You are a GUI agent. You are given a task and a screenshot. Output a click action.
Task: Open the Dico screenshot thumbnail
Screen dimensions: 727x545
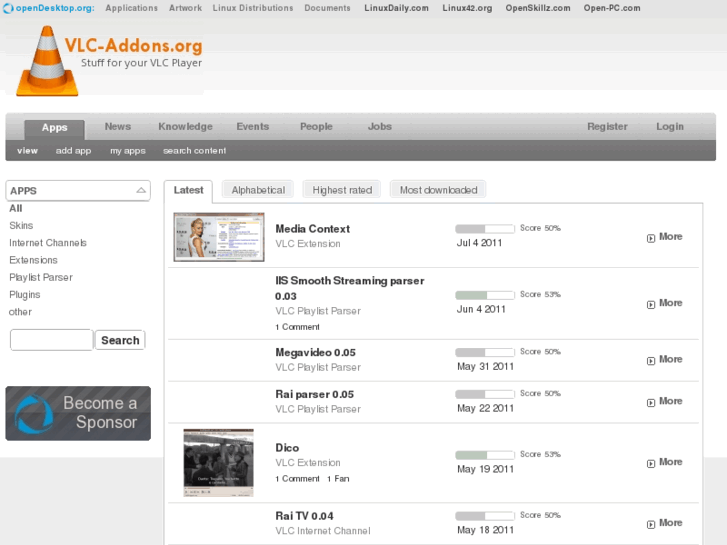click(x=218, y=462)
